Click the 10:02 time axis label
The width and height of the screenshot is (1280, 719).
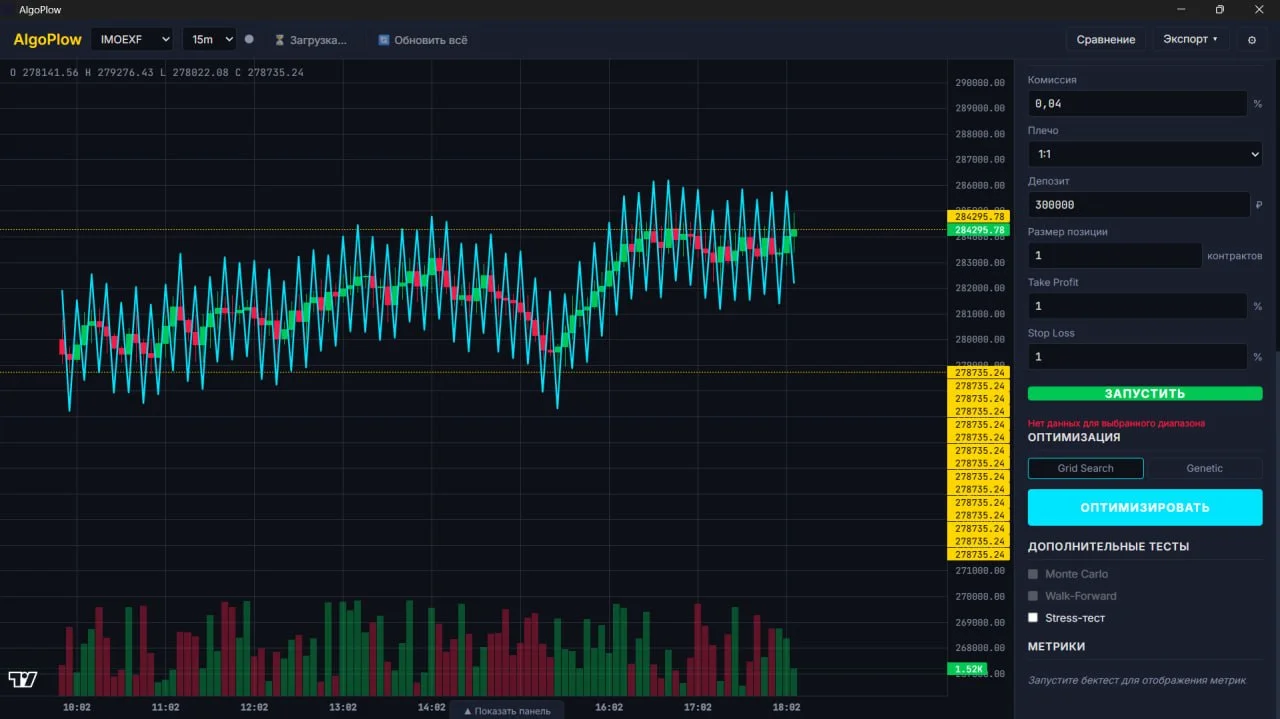pos(77,707)
